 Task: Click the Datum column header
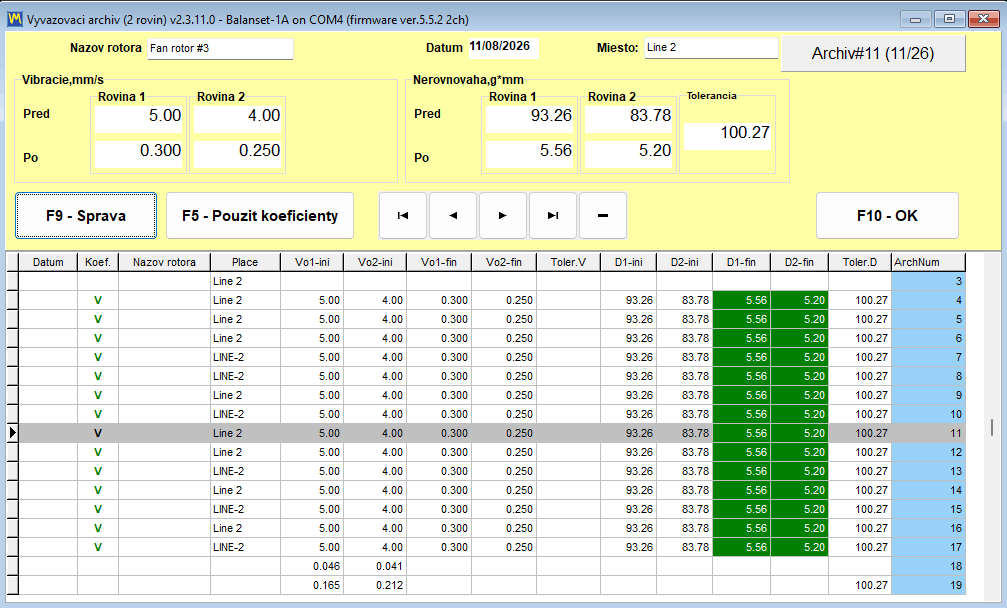point(48,262)
